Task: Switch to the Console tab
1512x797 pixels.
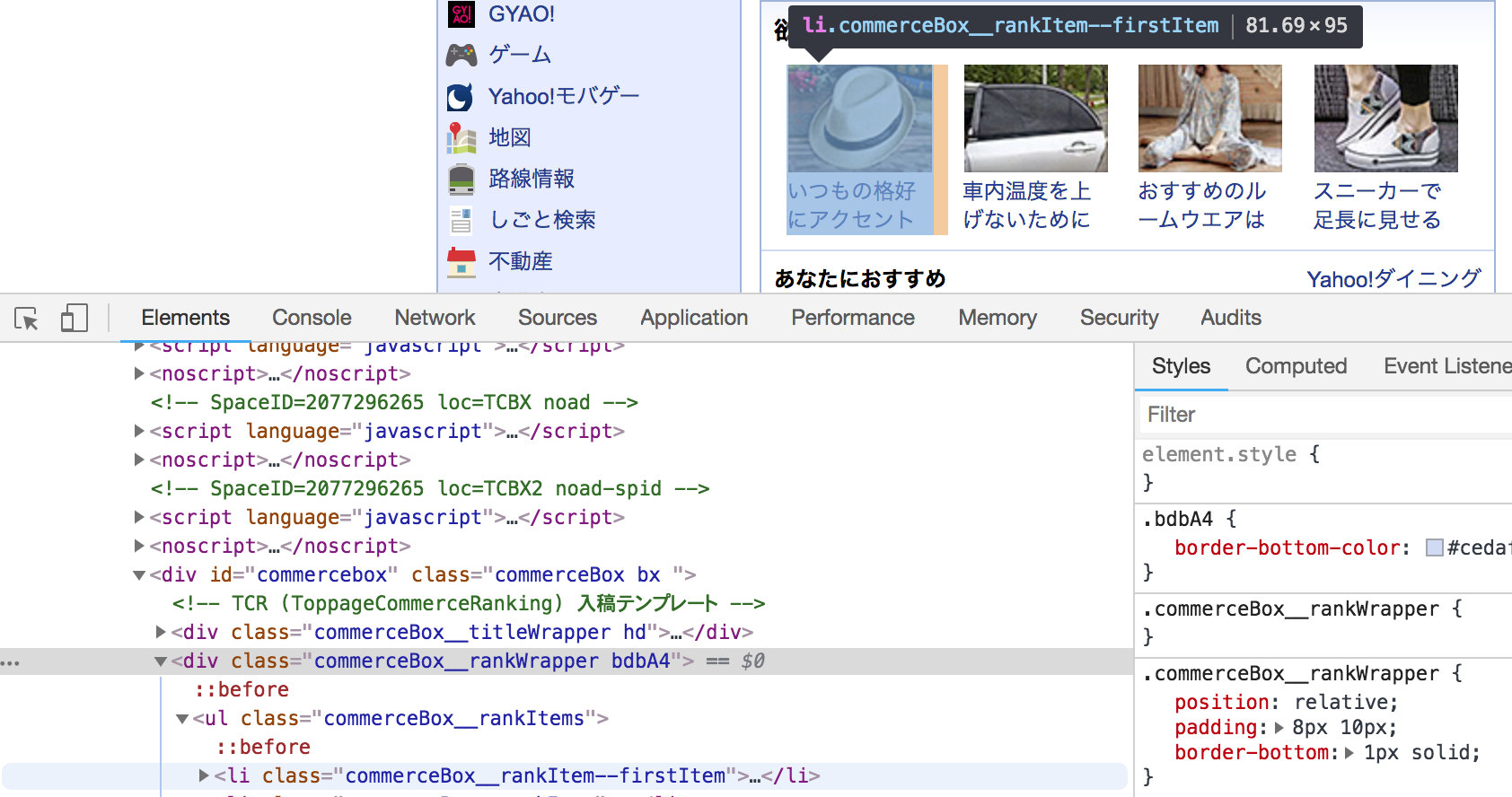Action: coord(312,318)
